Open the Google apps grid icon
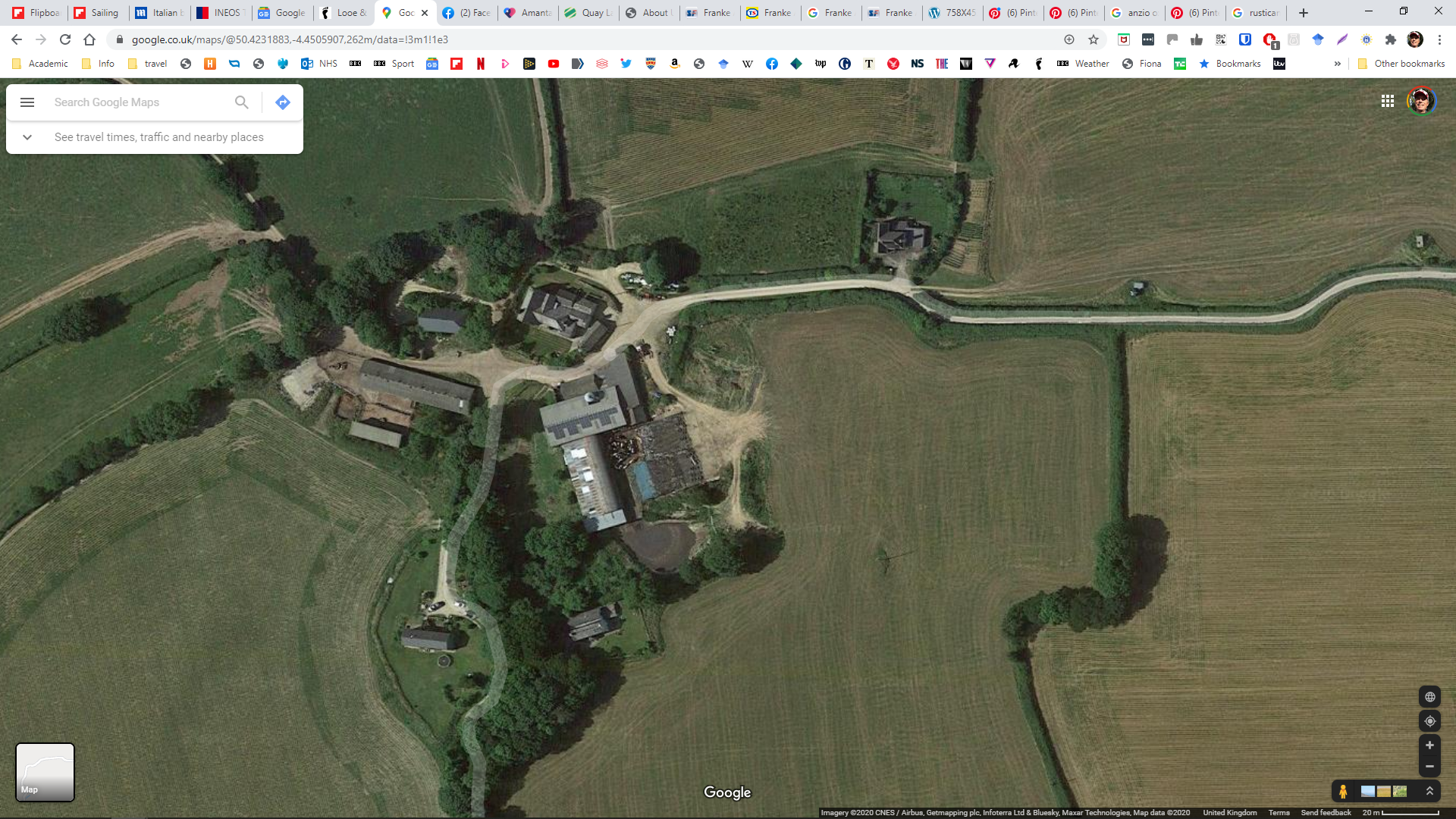 tap(1388, 101)
